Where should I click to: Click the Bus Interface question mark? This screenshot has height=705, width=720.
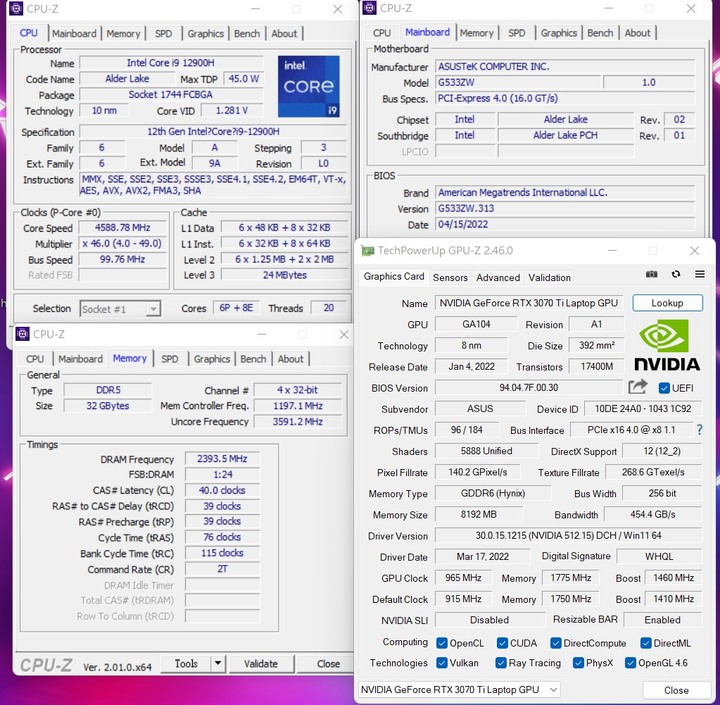699,430
